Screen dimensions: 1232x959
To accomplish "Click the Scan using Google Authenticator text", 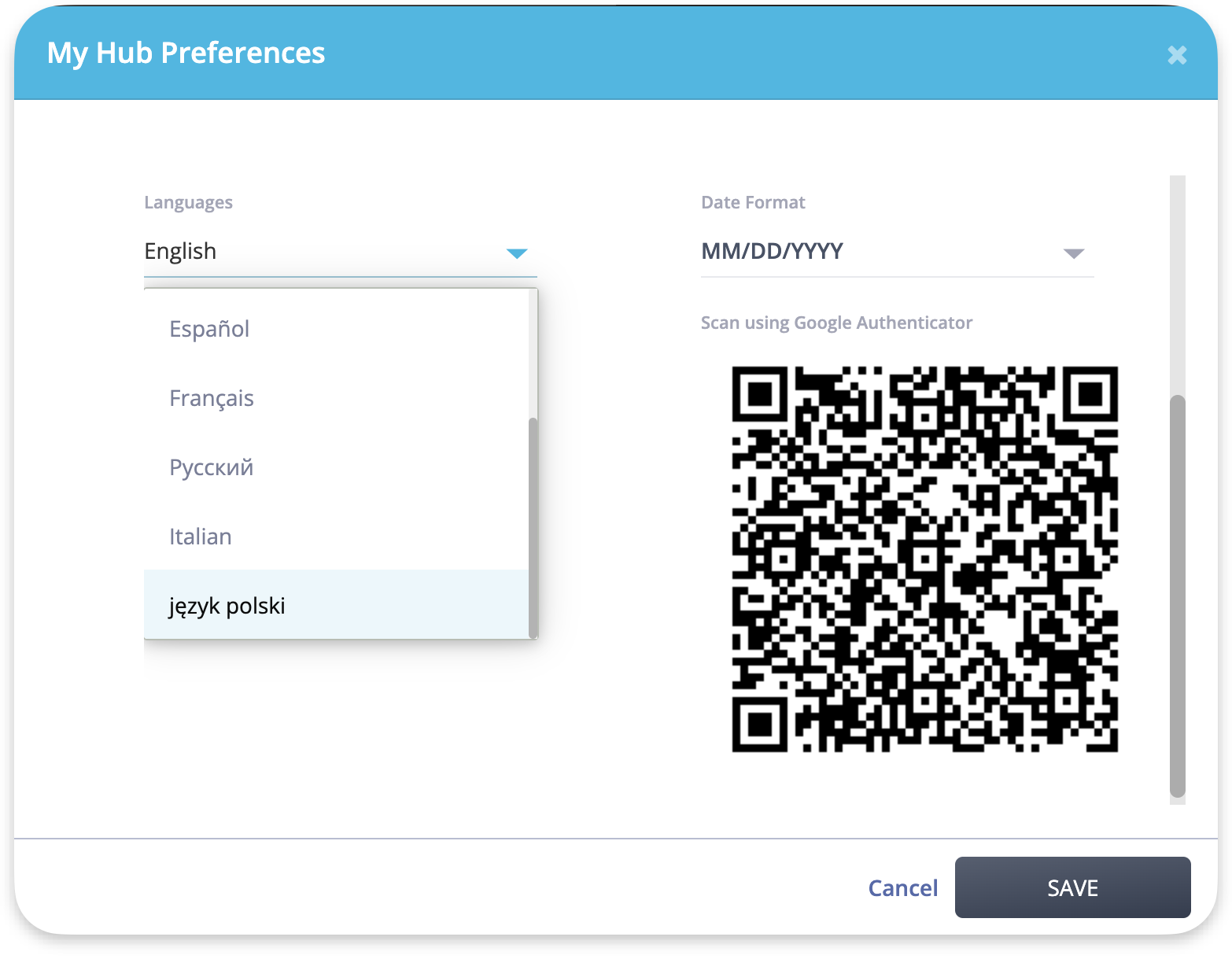I will click(836, 323).
